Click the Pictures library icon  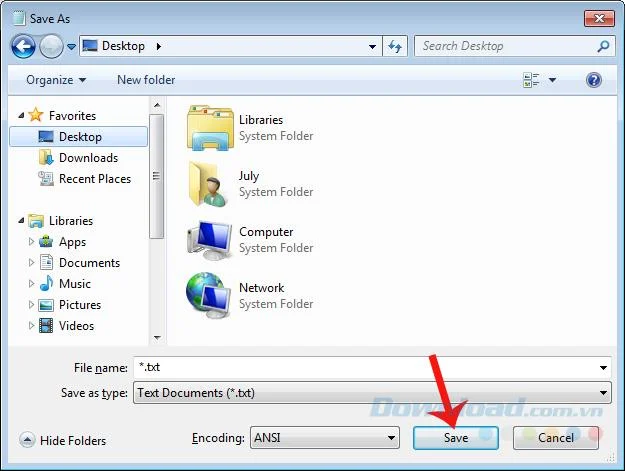point(46,305)
